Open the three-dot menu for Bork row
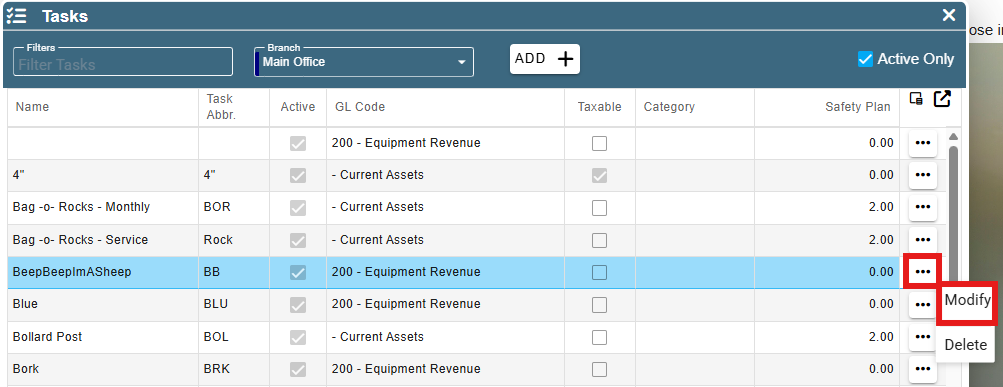Image resolution: width=1003 pixels, height=387 pixels. click(x=922, y=369)
